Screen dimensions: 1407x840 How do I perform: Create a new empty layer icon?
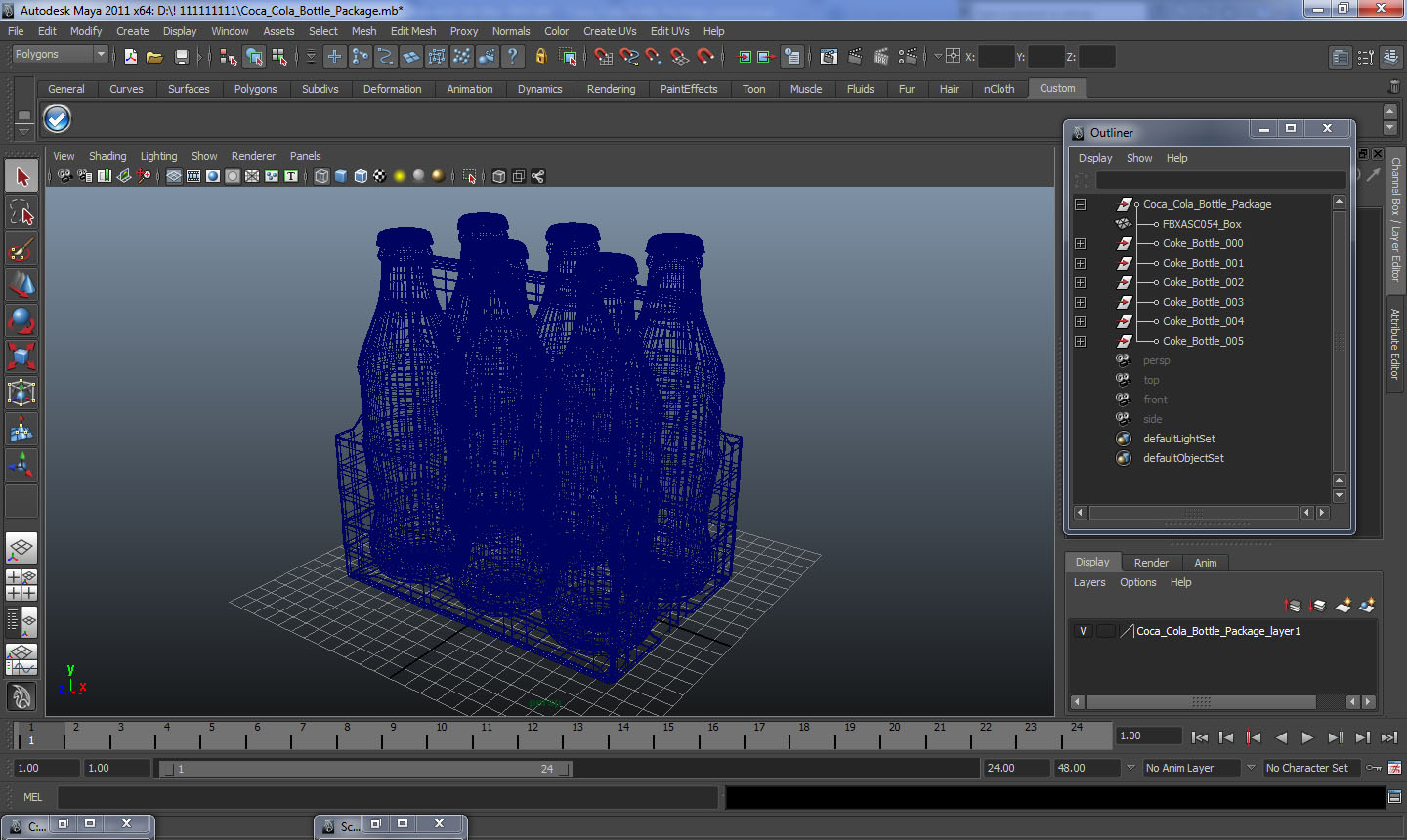click(x=1343, y=606)
